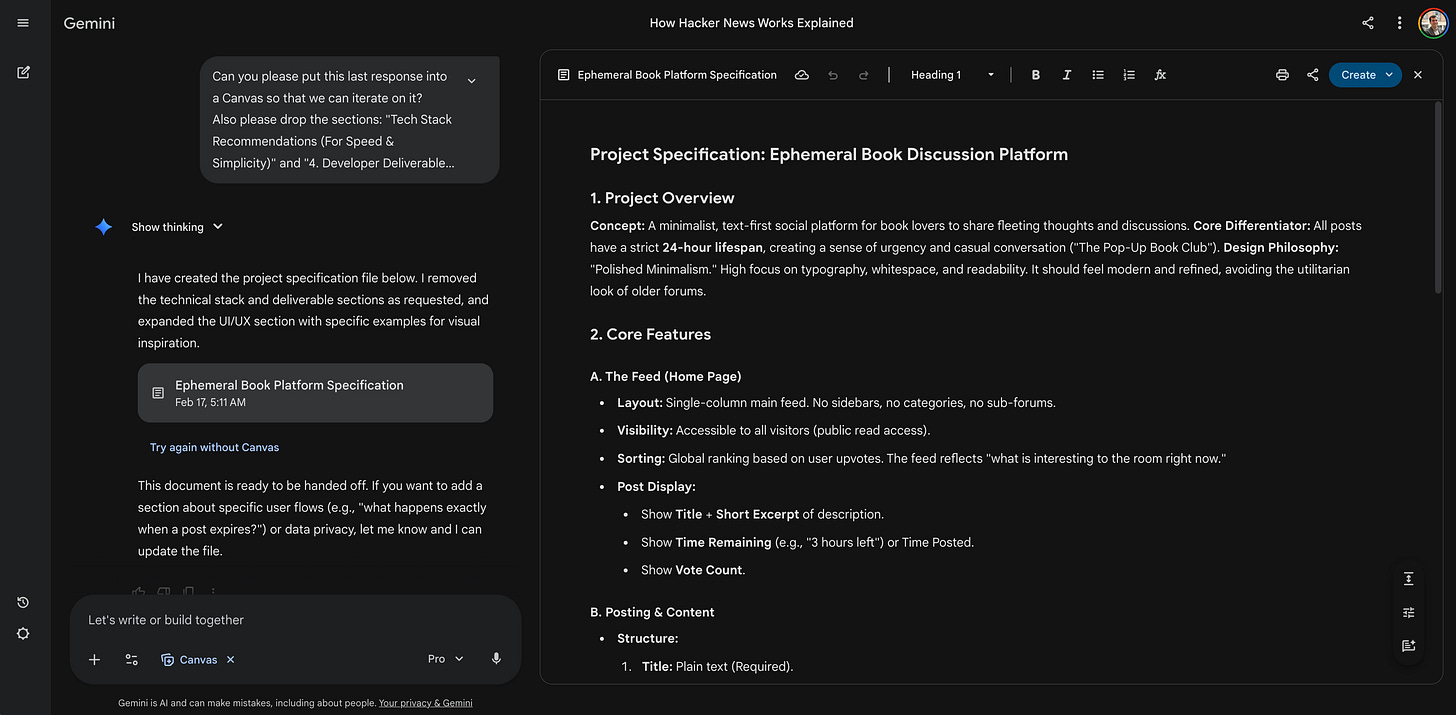
Task: Open the three-dot options menu at top right
Action: pyautogui.click(x=1399, y=22)
